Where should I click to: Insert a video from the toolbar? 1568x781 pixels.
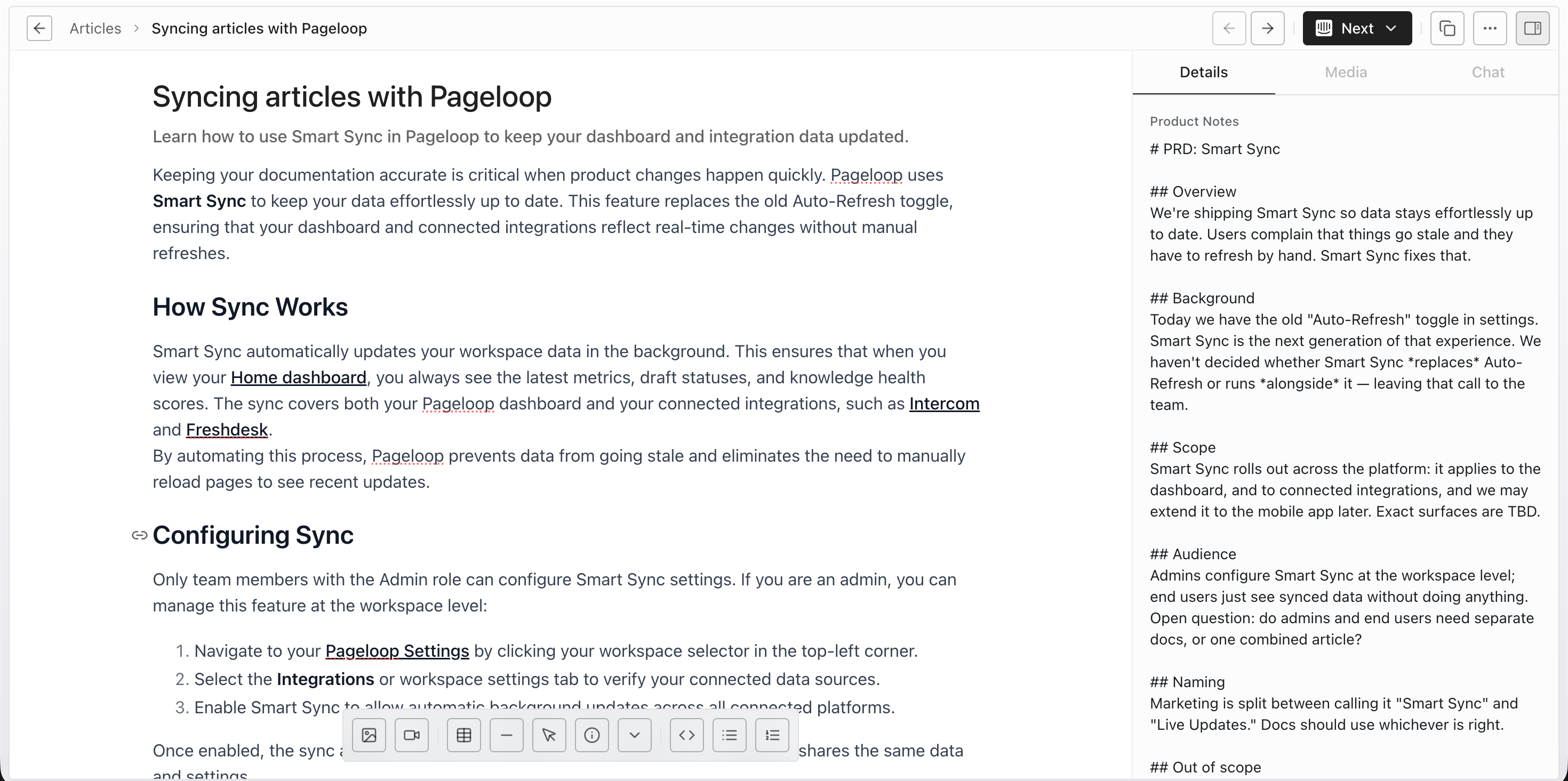click(412, 735)
